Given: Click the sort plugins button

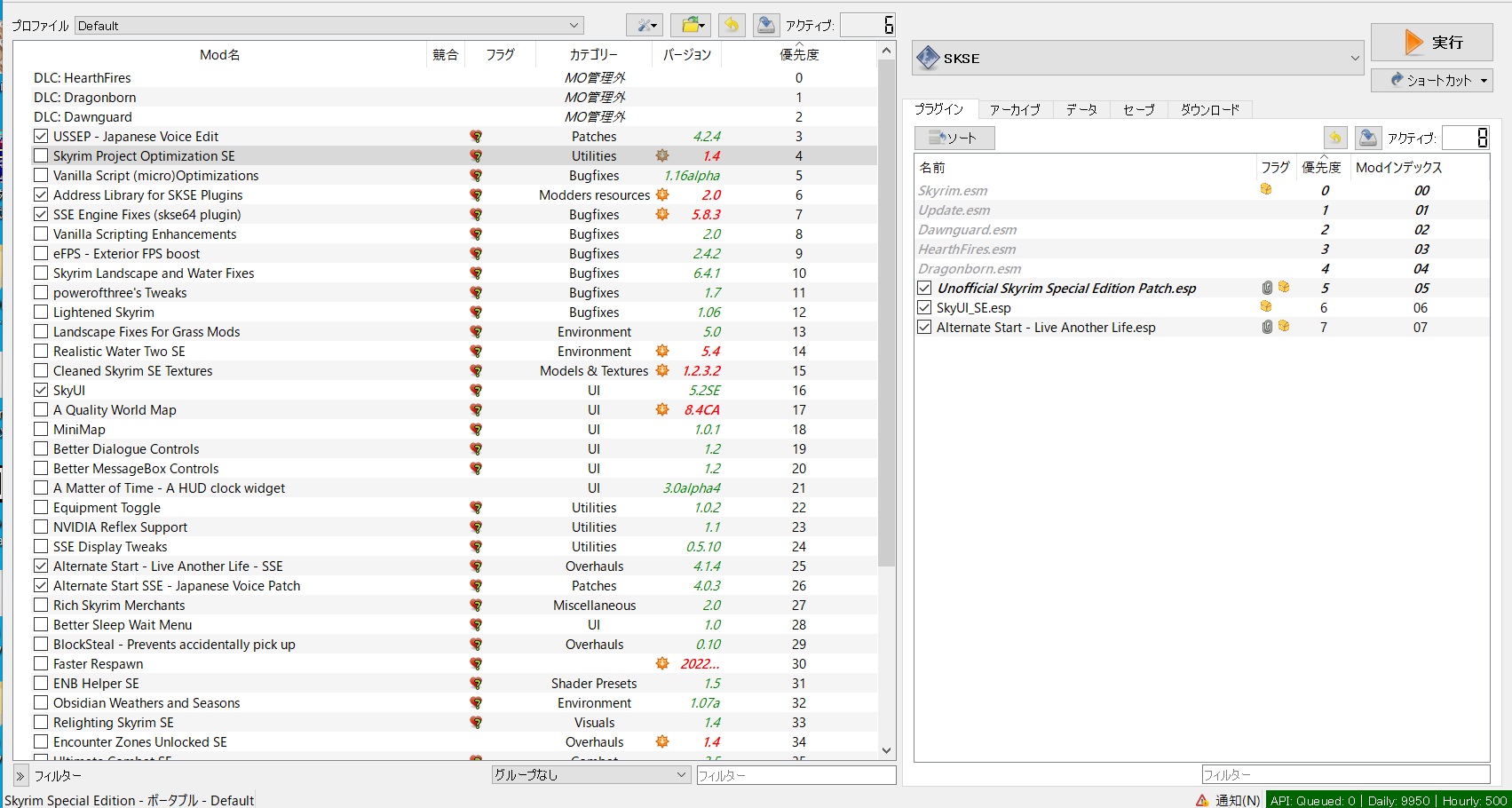Looking at the screenshot, I should click(x=954, y=138).
